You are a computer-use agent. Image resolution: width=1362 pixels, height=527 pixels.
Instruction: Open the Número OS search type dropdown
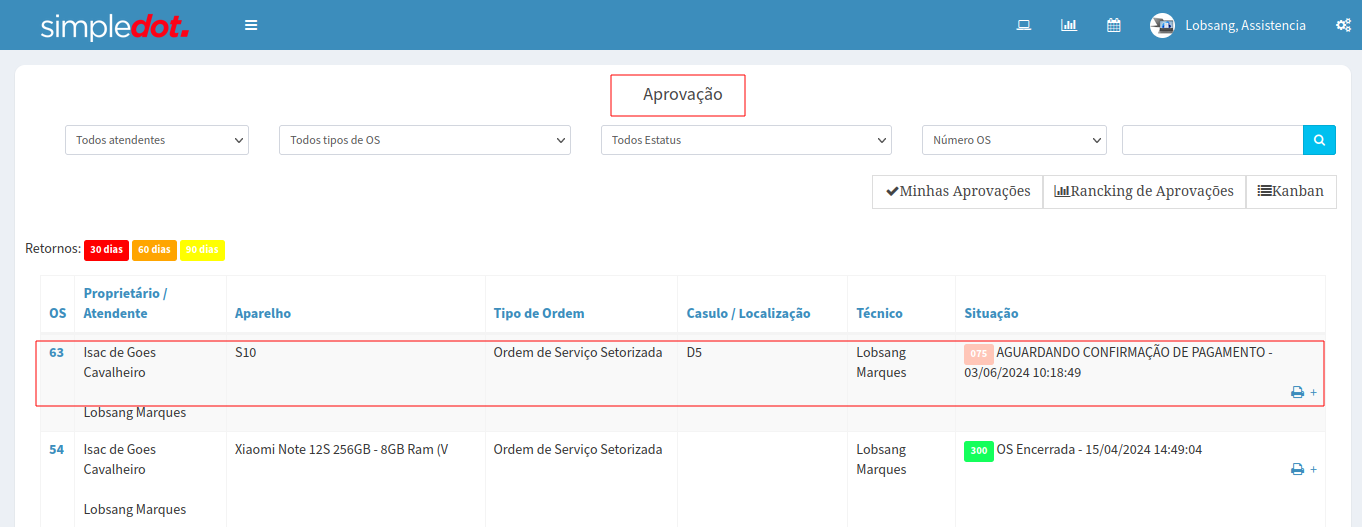pyautogui.click(x=1013, y=140)
